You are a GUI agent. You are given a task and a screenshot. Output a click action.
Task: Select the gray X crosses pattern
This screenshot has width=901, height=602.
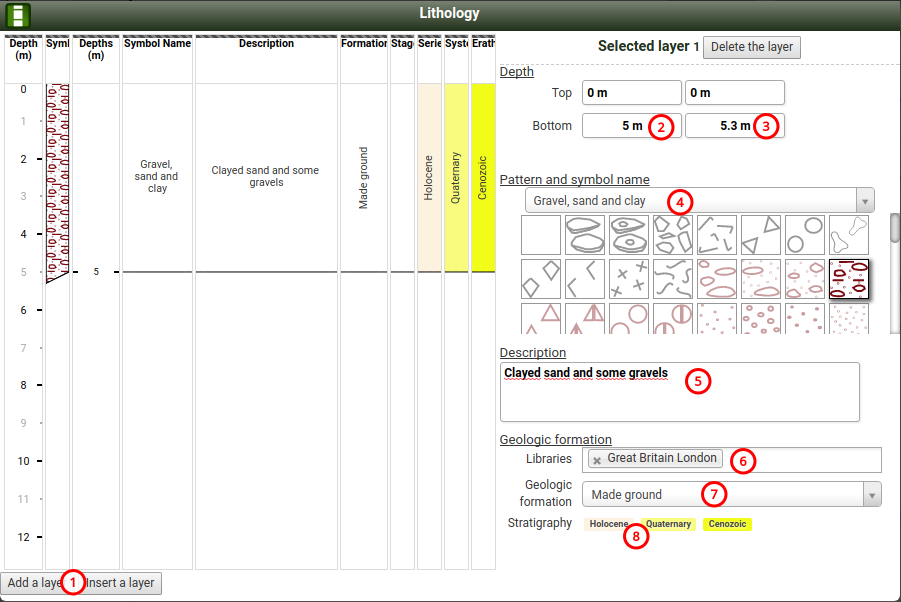coord(628,279)
